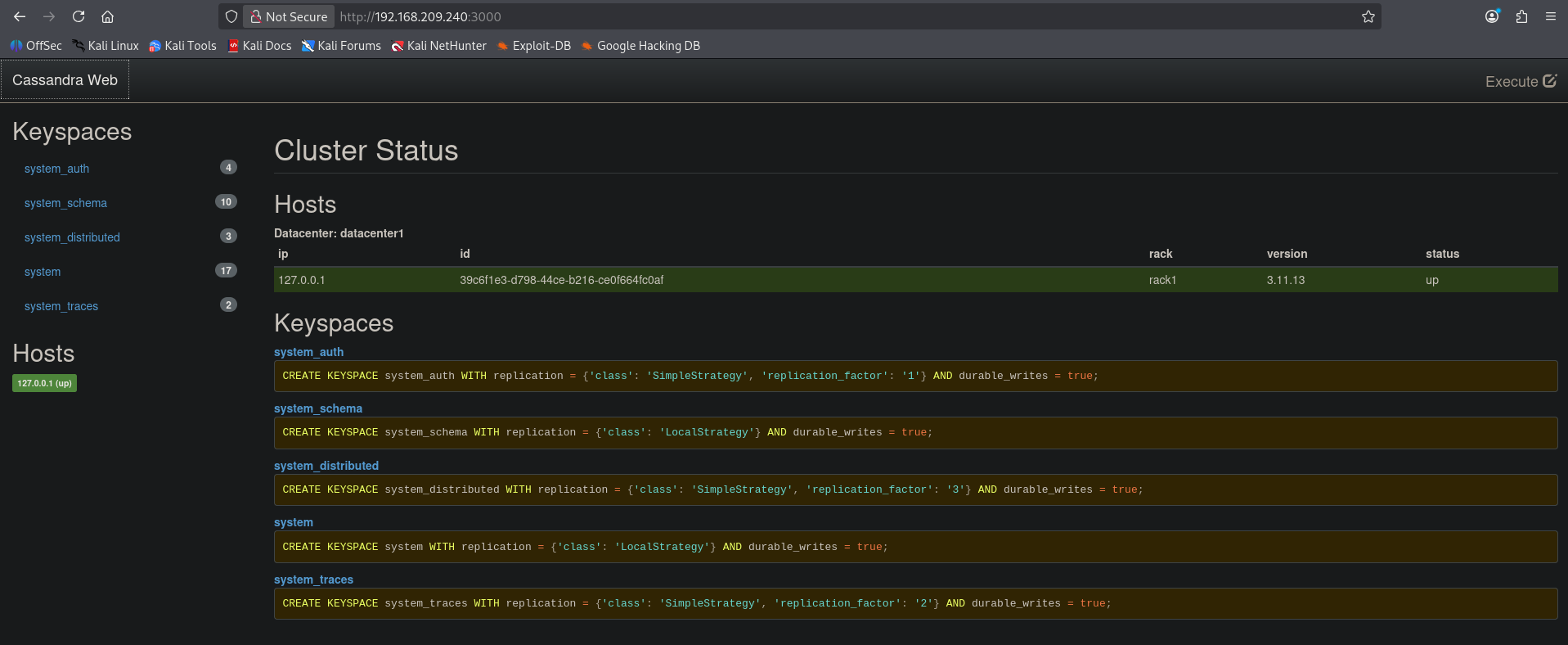Open the Firefox hamburger menu
Viewport: 1568px width, 645px height.
pos(1550,16)
